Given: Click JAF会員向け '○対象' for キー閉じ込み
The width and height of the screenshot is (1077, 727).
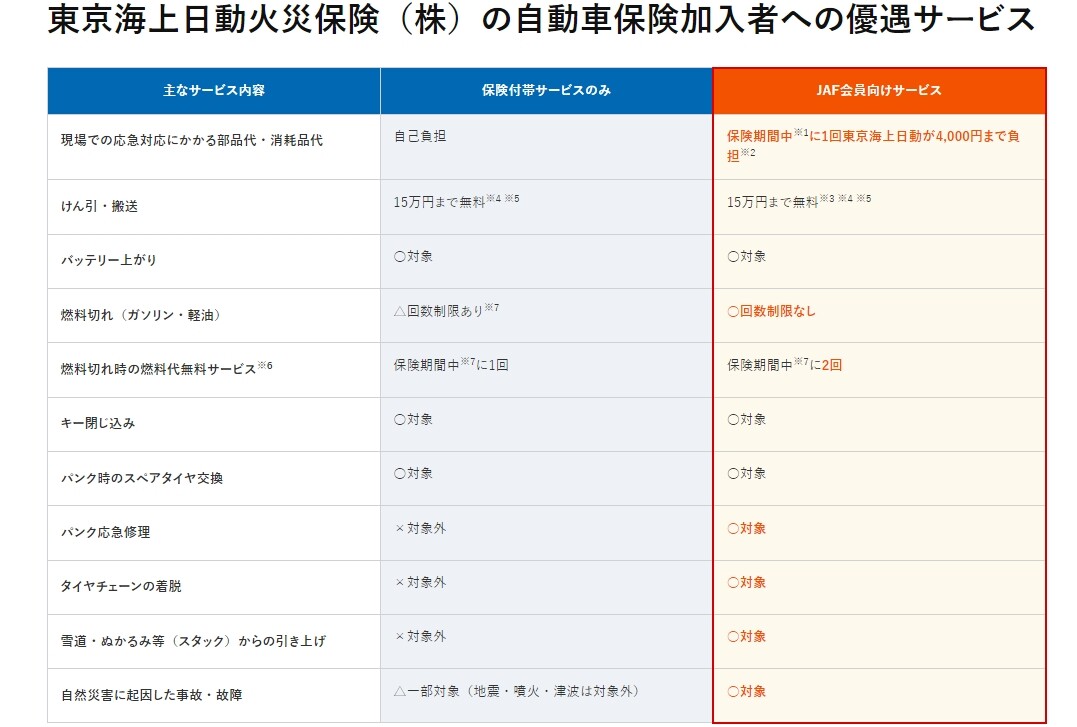Looking at the screenshot, I should [747, 419].
